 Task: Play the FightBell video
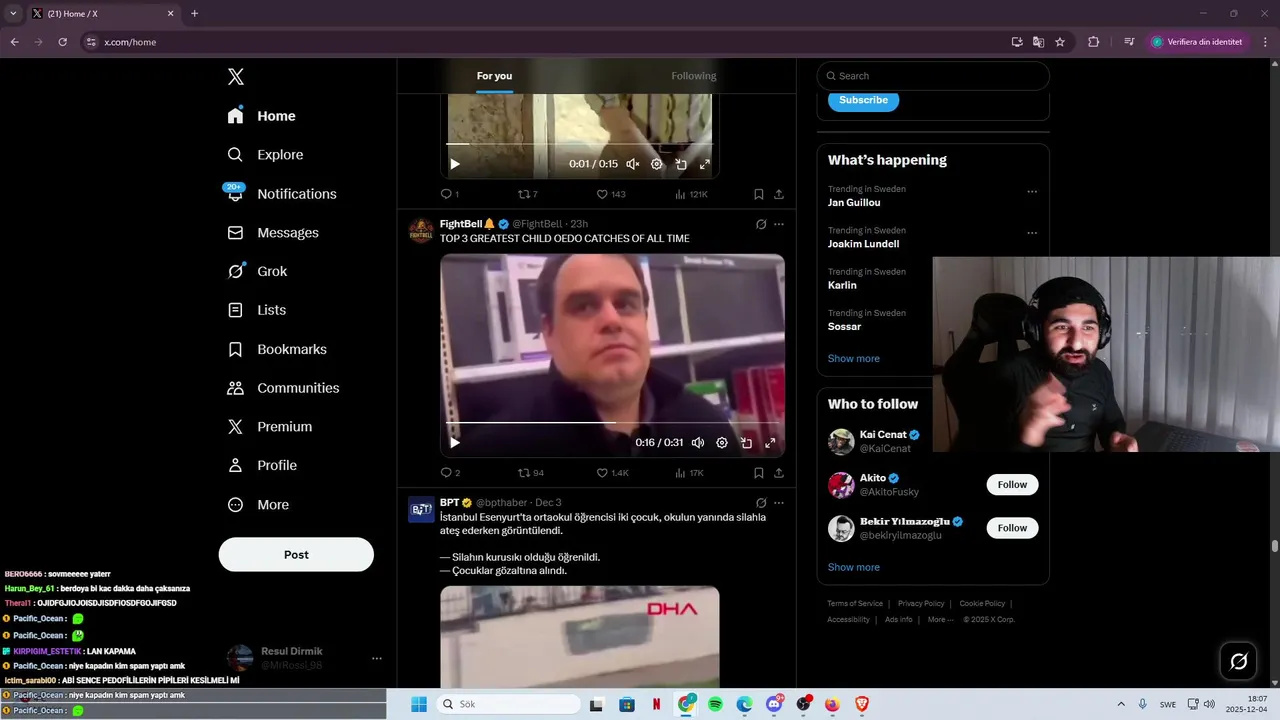[x=455, y=443]
